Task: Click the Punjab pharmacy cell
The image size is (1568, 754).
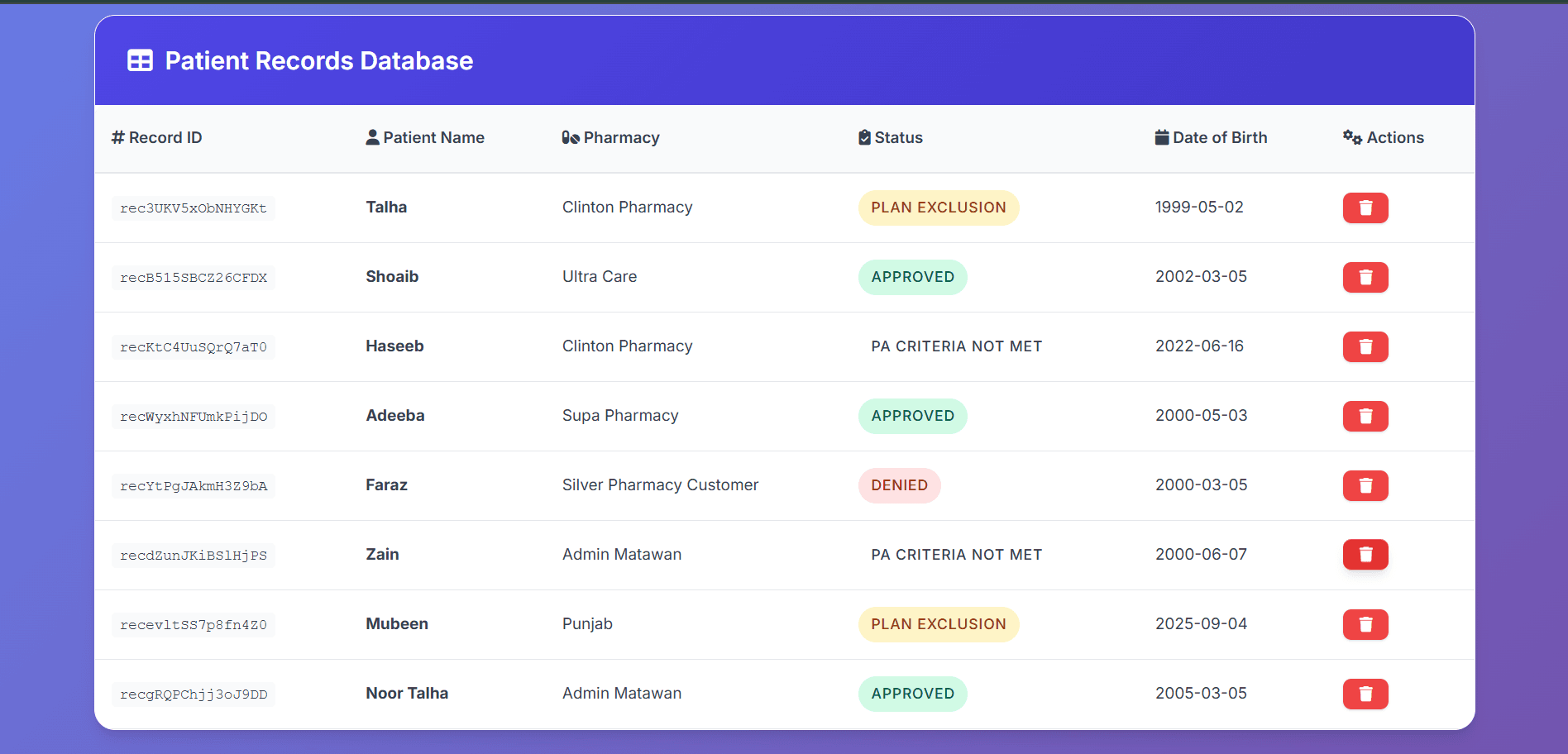Action: (x=587, y=624)
